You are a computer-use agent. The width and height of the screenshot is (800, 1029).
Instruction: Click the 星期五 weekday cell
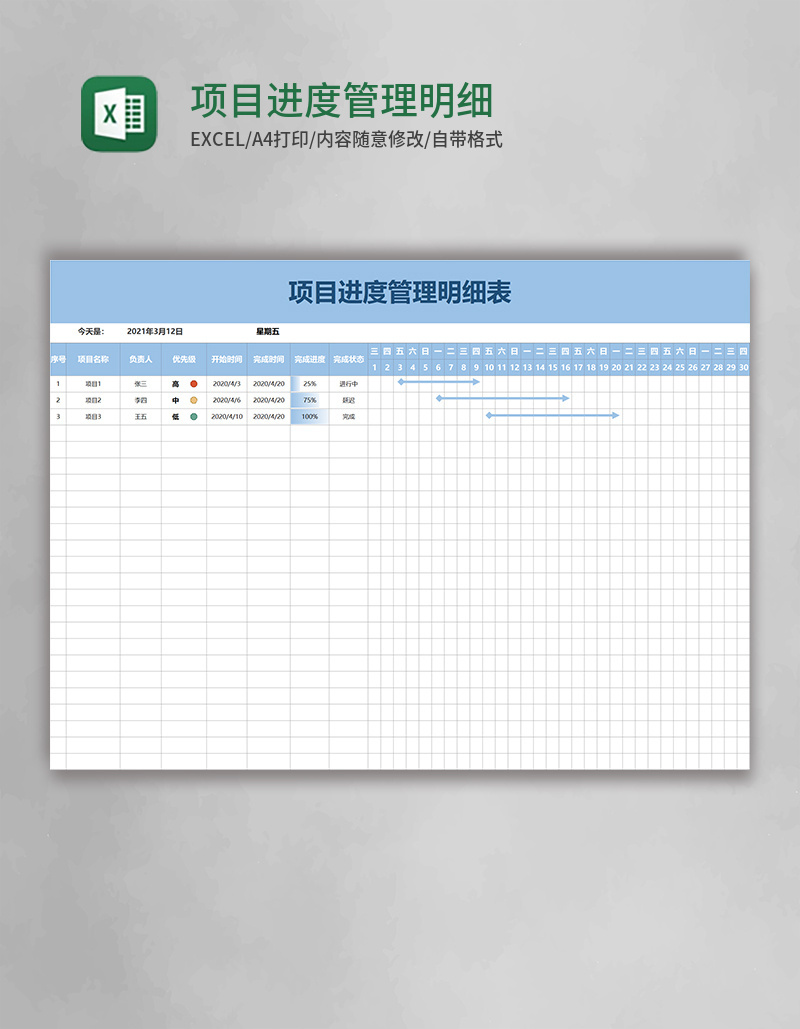[x=268, y=330]
